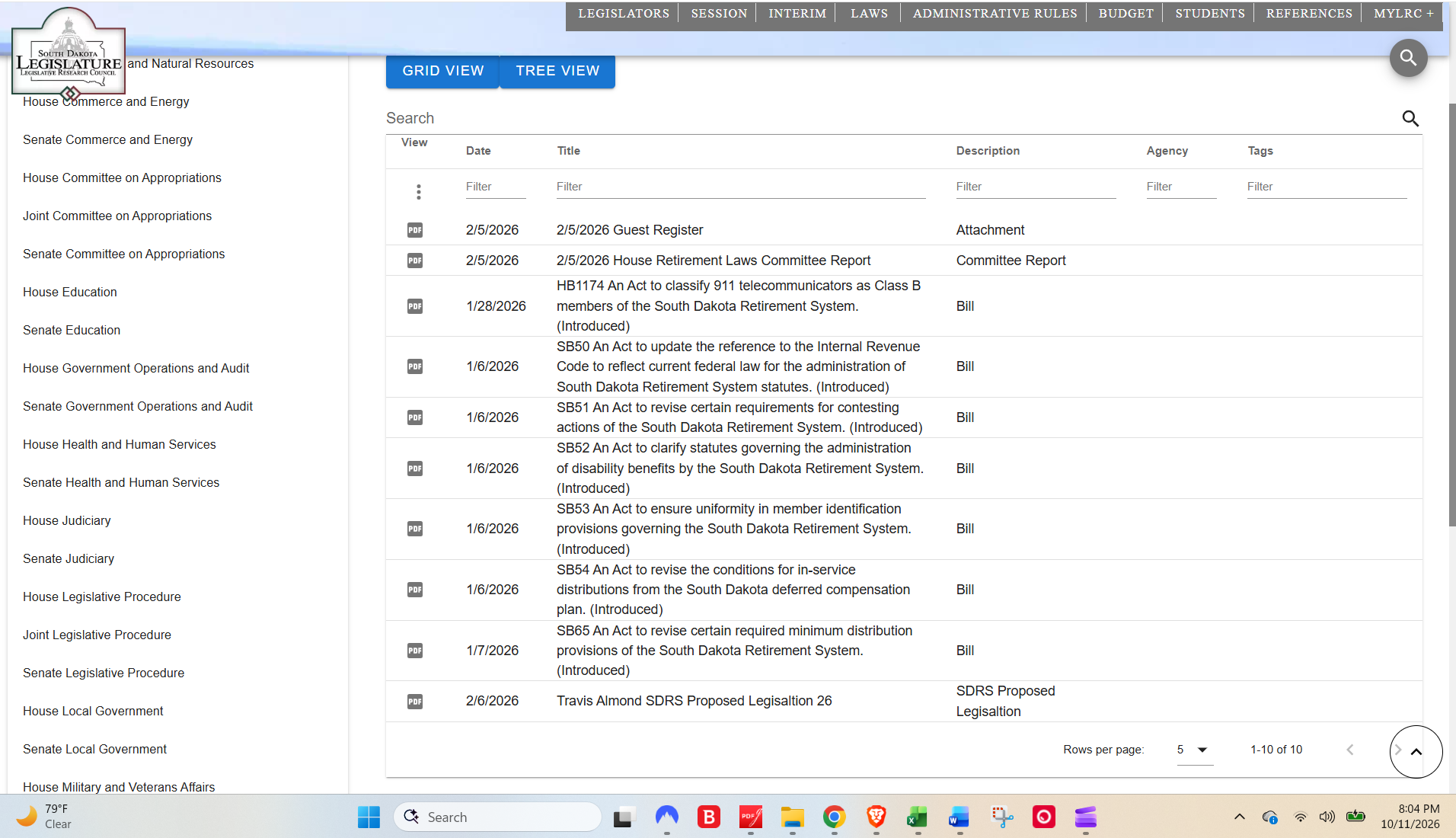Viewport: 1456px width, 838px height.
Task: Open Google Chrome from taskbar
Action: tap(834, 817)
